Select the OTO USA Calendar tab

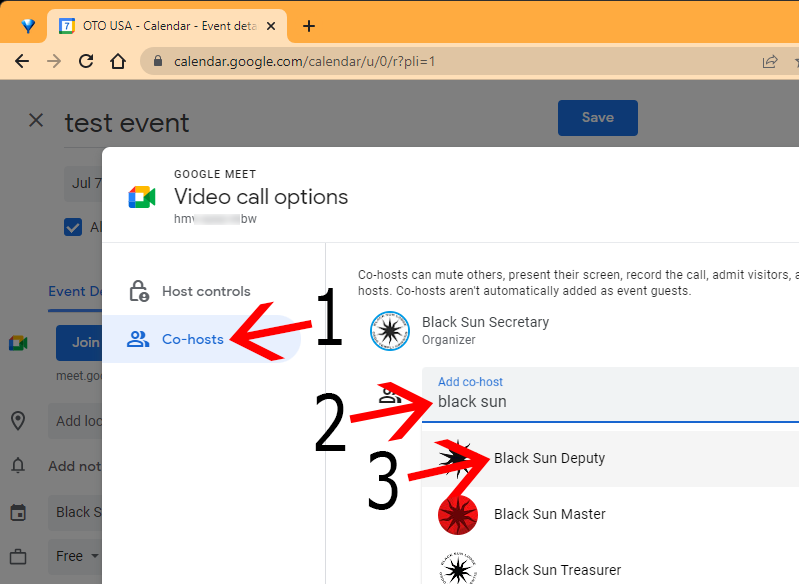(167, 26)
